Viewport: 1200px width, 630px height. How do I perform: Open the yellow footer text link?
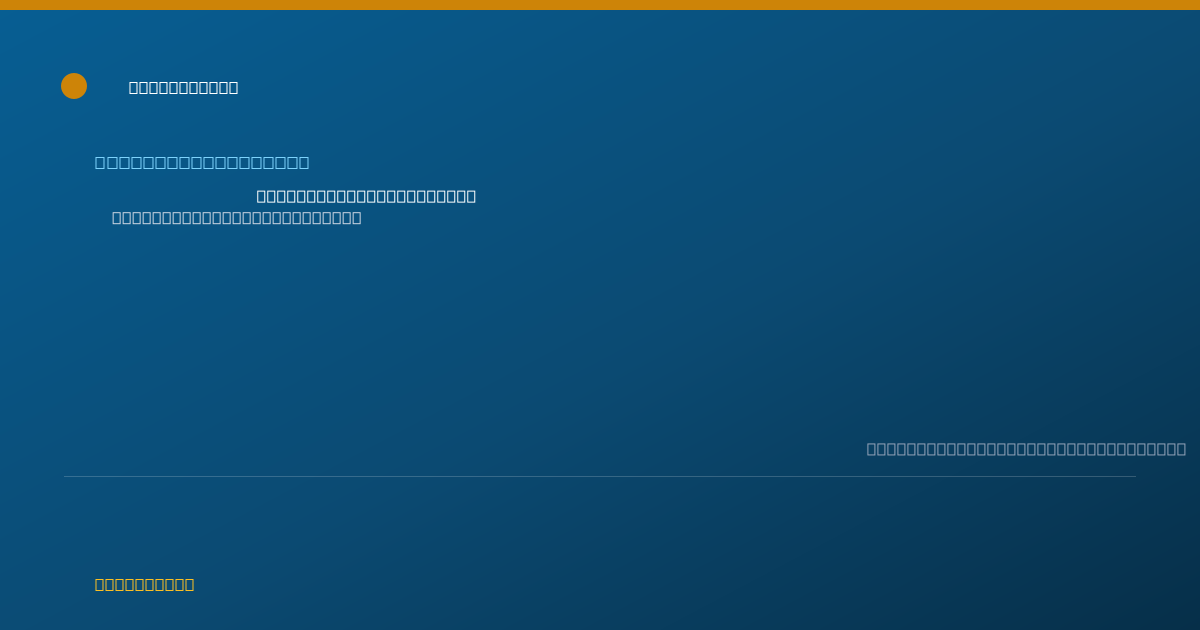click(145, 585)
